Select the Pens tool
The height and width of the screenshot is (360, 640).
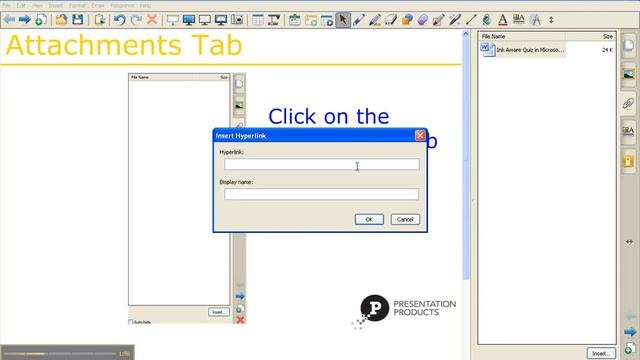tap(359, 19)
